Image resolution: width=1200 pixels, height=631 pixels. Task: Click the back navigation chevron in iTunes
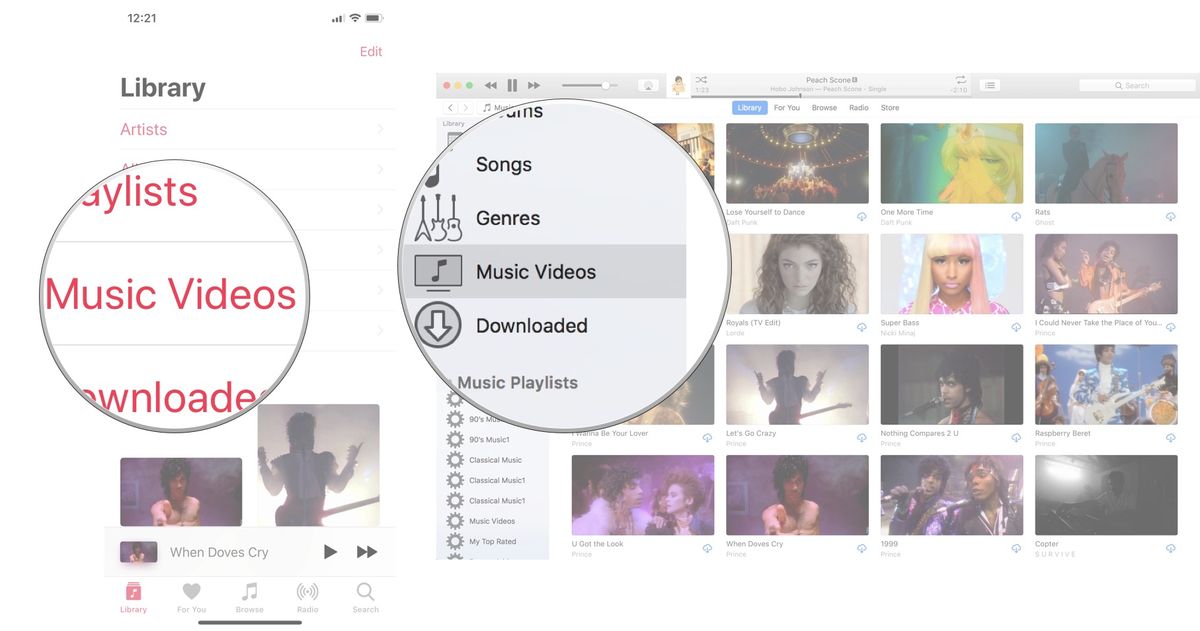click(x=449, y=106)
